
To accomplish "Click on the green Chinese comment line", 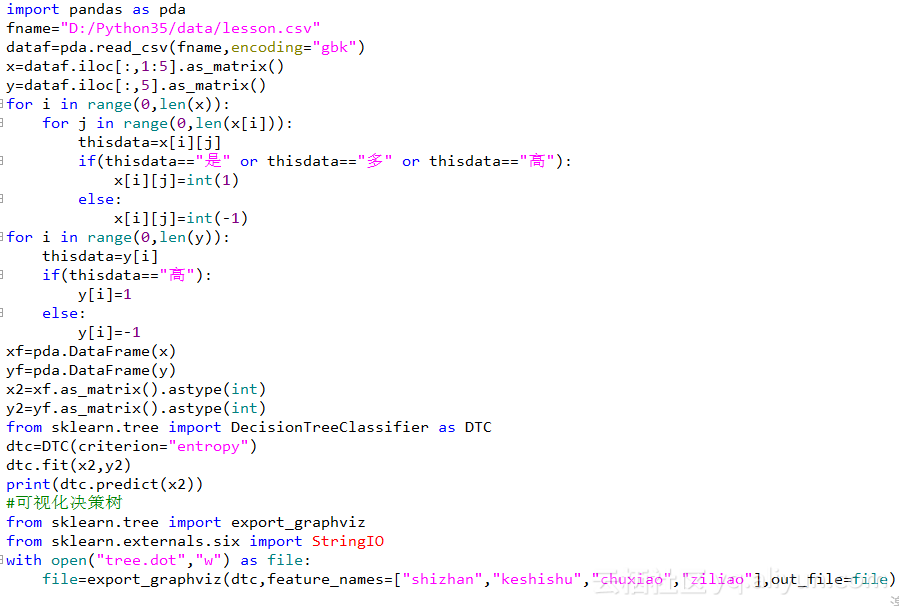I will click(x=64, y=503).
